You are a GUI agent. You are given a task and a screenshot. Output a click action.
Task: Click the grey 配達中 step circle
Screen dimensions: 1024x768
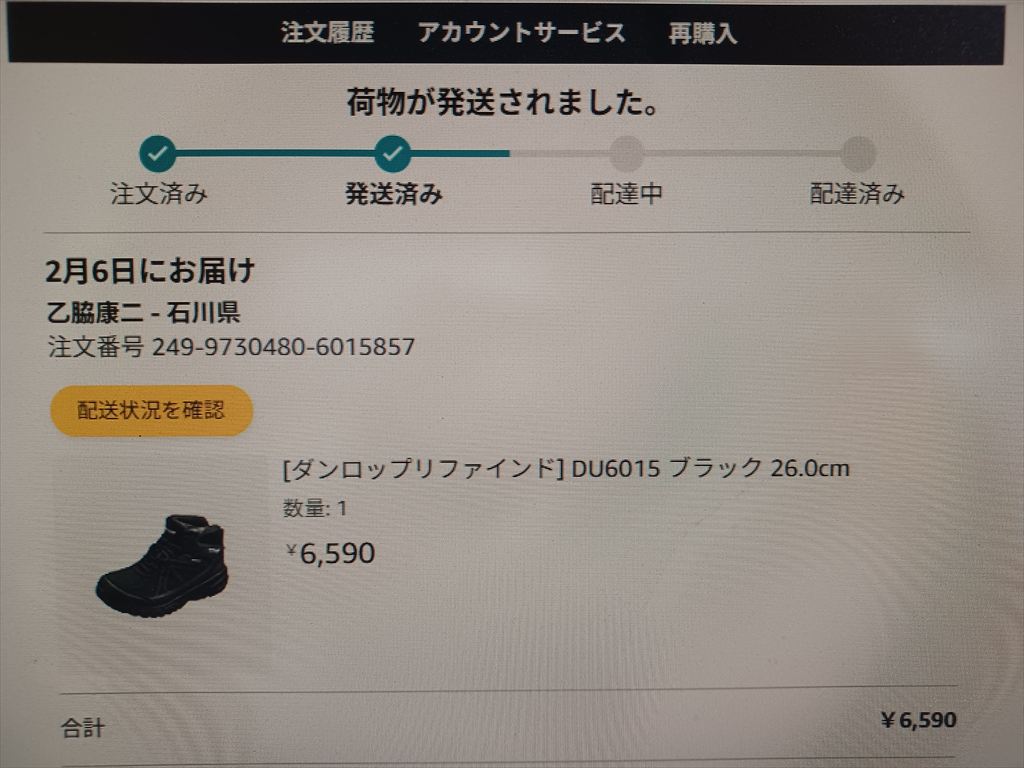tap(627, 154)
